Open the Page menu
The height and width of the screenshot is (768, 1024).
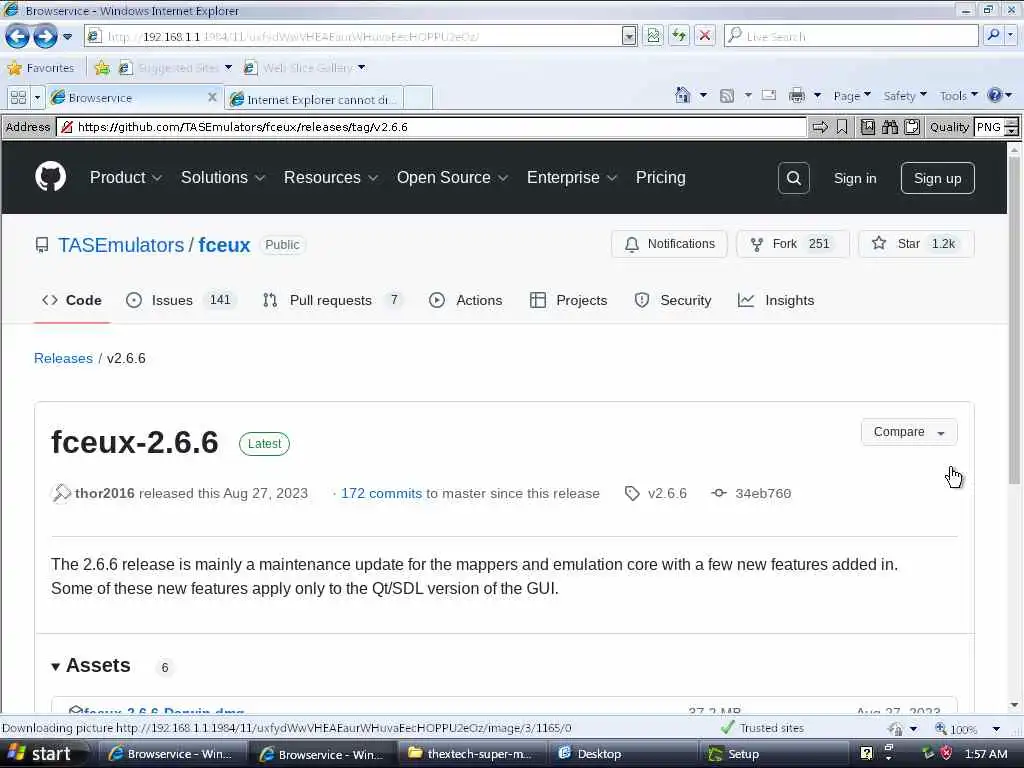click(852, 96)
